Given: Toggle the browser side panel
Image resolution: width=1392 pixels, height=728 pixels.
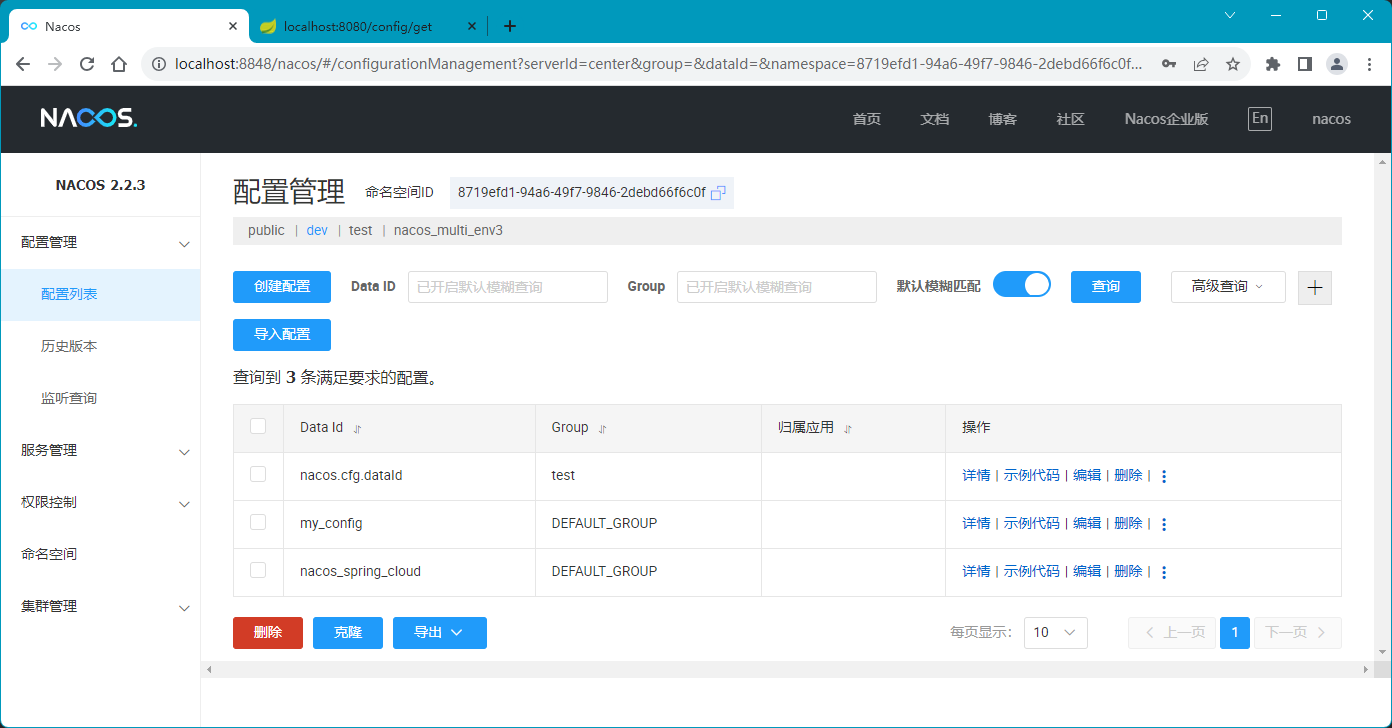Looking at the screenshot, I should tap(1304, 64).
